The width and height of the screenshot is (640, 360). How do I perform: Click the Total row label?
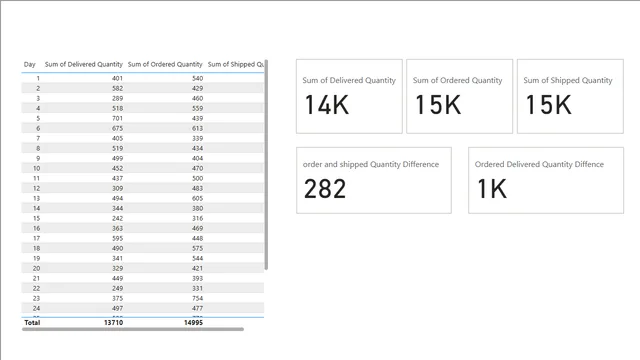[x=32, y=322]
